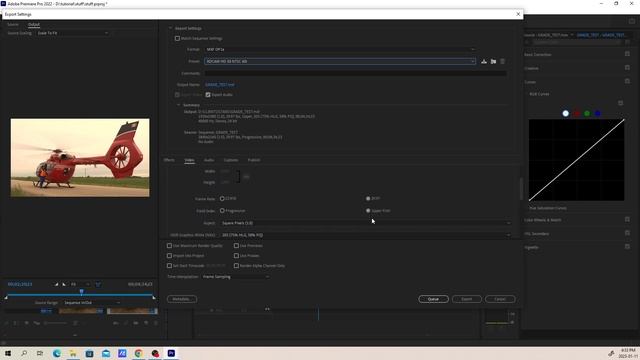Set Out Point icon under preview
This screenshot has height=360, width=640.
pos(64,284)
